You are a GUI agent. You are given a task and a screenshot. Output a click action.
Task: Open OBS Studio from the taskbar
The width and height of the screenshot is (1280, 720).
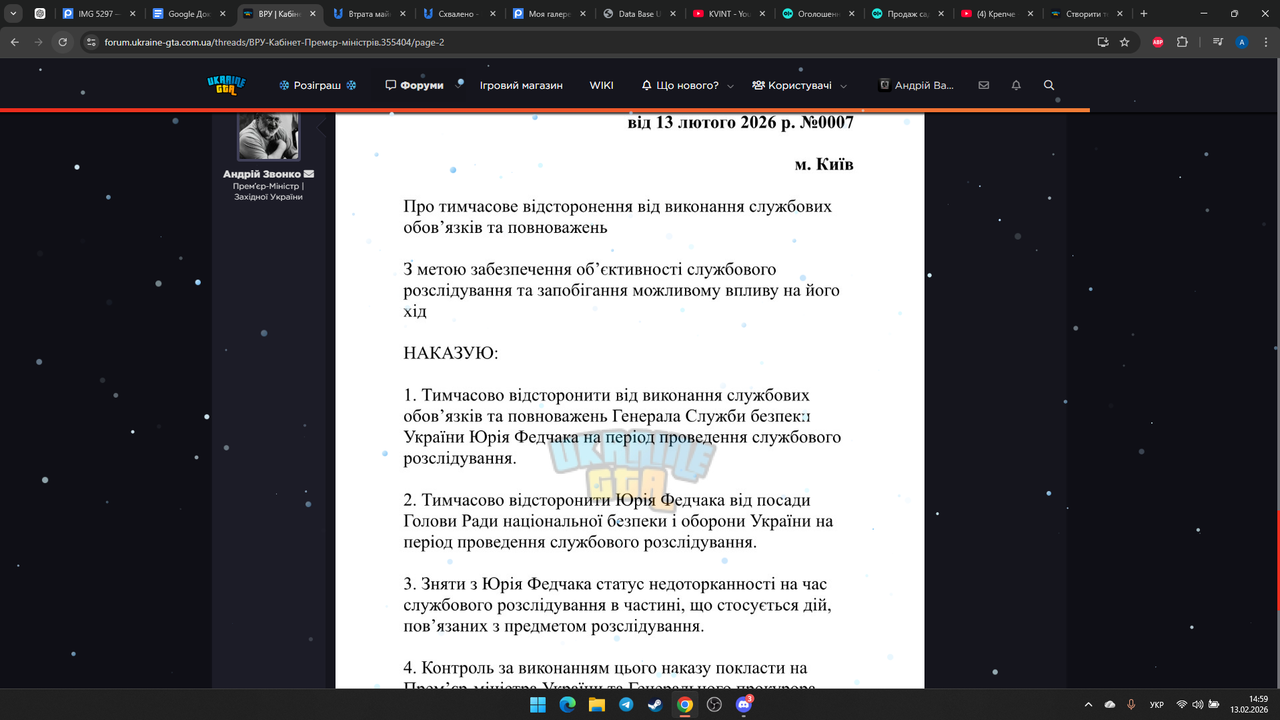[x=714, y=705]
